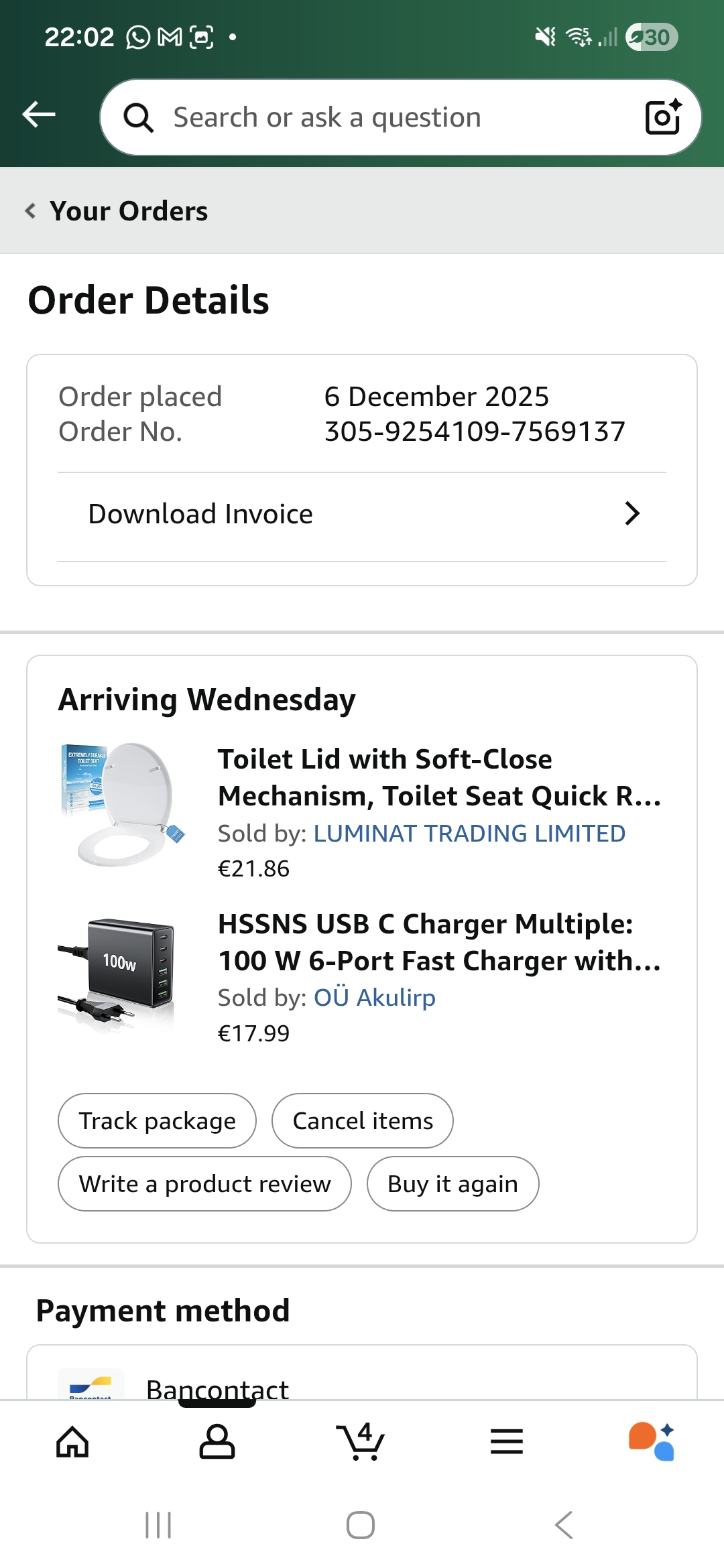Open hamburger menu tab

[506, 1442]
